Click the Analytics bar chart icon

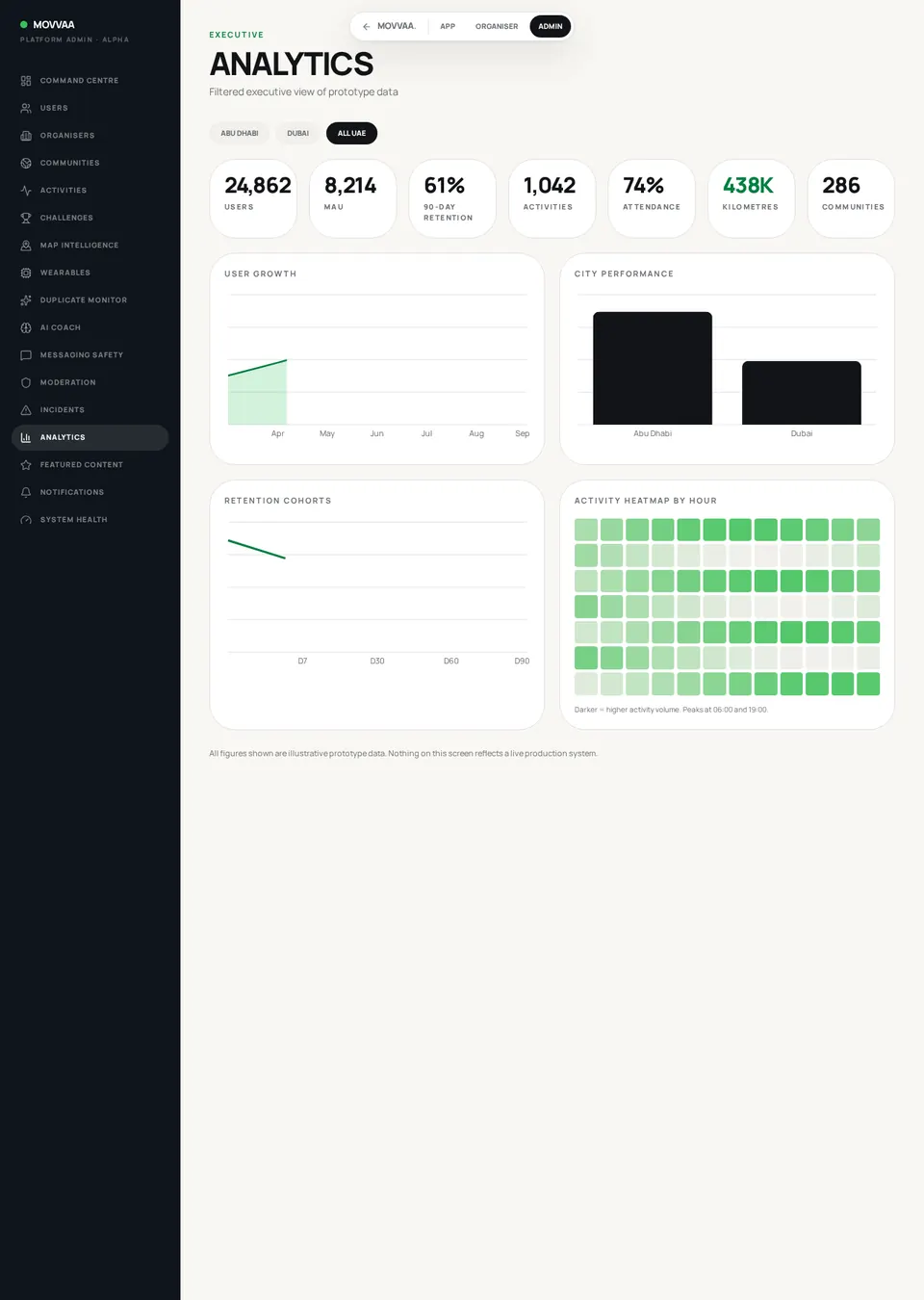(x=26, y=437)
